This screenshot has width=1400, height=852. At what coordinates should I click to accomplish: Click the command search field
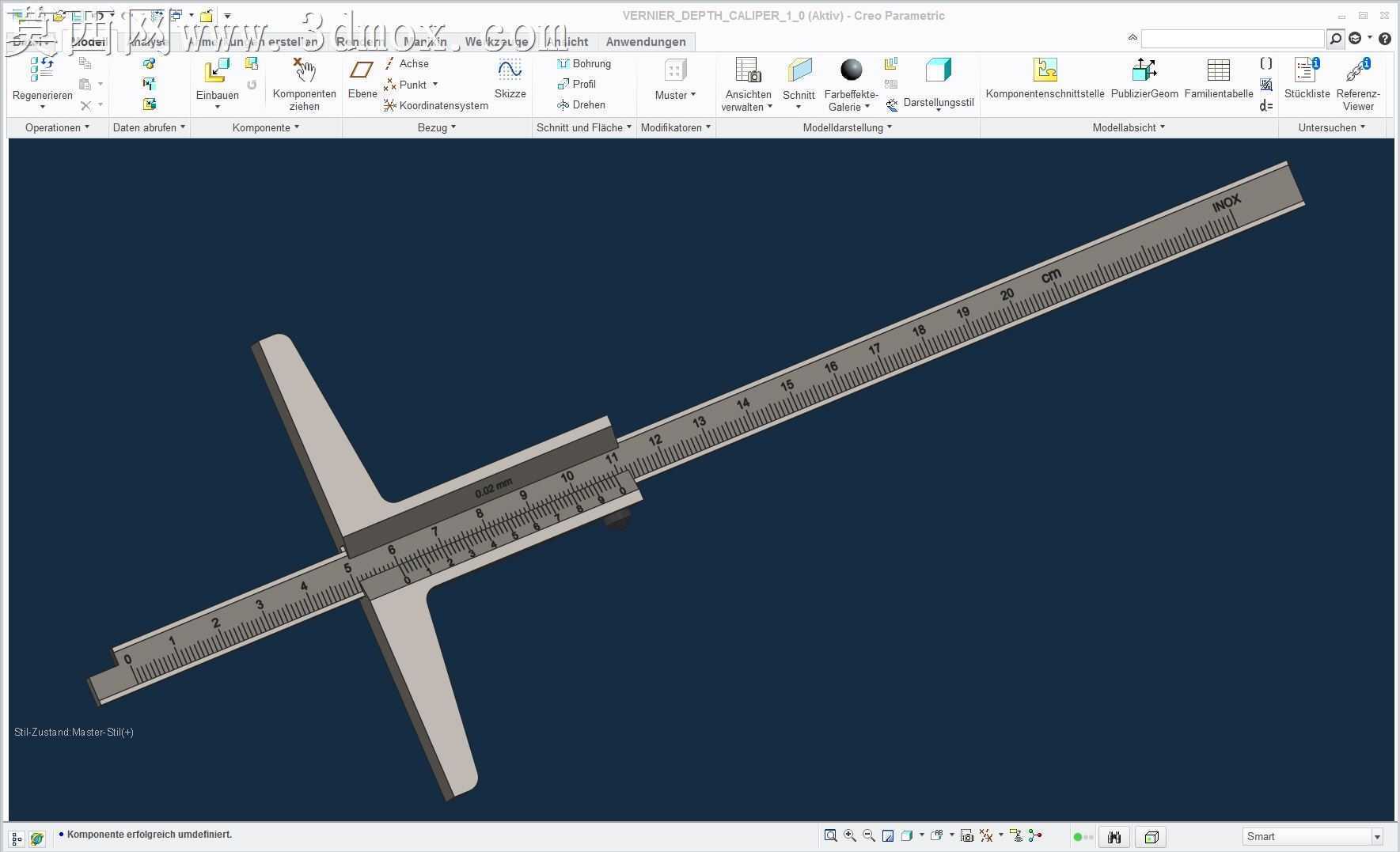pos(1232,38)
